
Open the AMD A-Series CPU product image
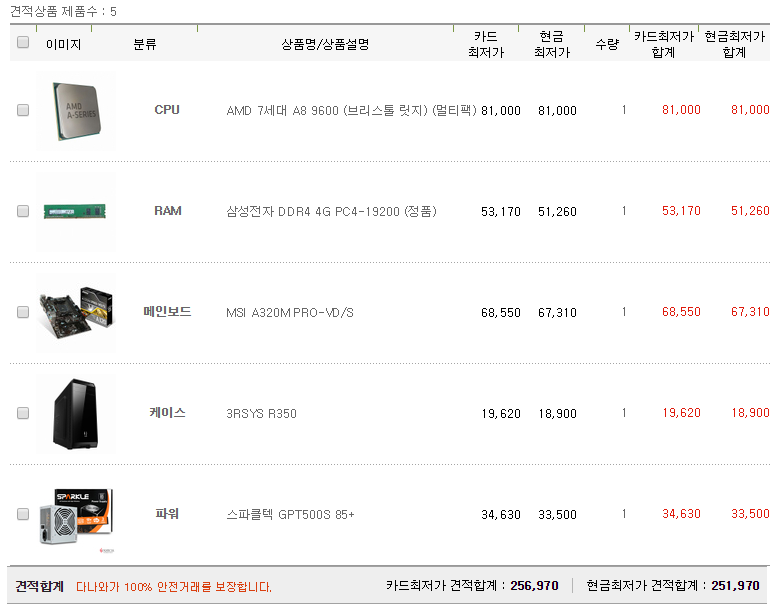coord(76,111)
